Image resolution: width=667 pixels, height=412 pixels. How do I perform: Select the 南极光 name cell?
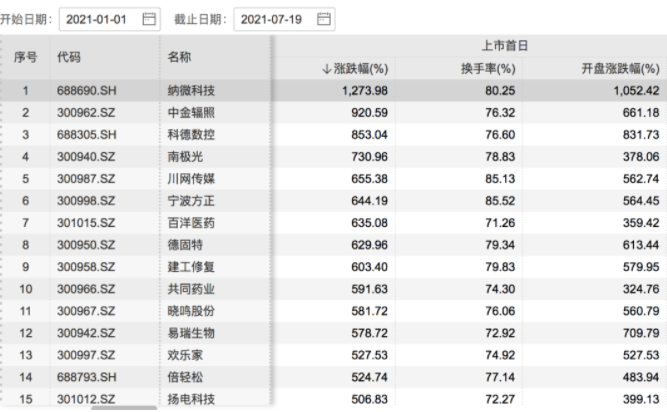[x=185, y=157]
